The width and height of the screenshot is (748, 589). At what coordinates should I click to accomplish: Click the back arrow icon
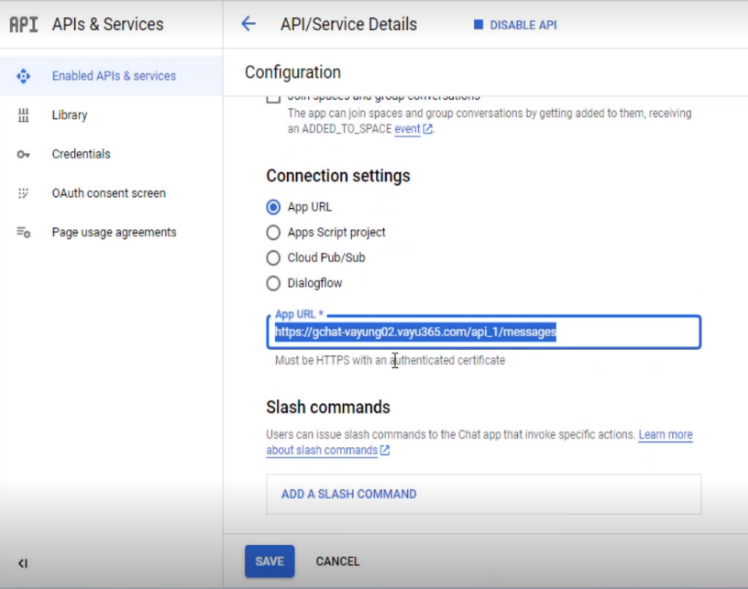[x=249, y=24]
